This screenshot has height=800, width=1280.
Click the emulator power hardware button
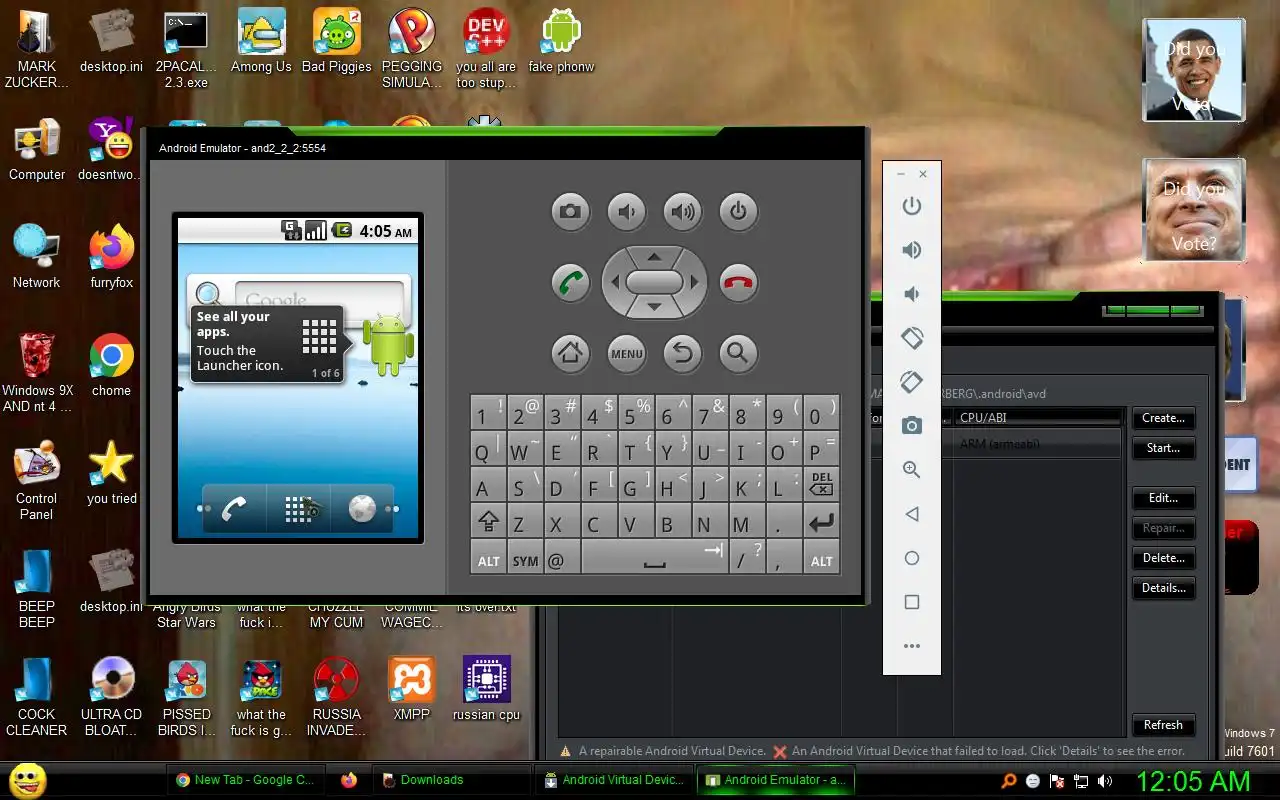click(x=738, y=212)
